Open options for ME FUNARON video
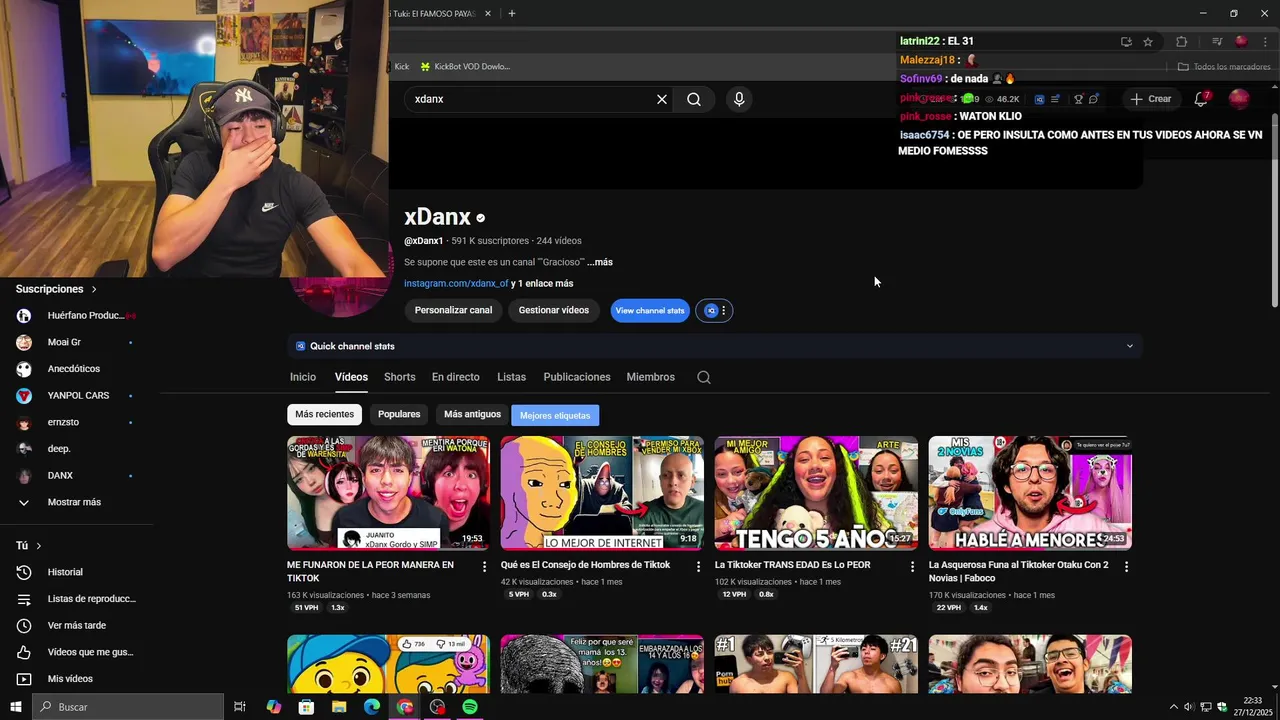Viewport: 1280px width, 720px height. (485, 566)
